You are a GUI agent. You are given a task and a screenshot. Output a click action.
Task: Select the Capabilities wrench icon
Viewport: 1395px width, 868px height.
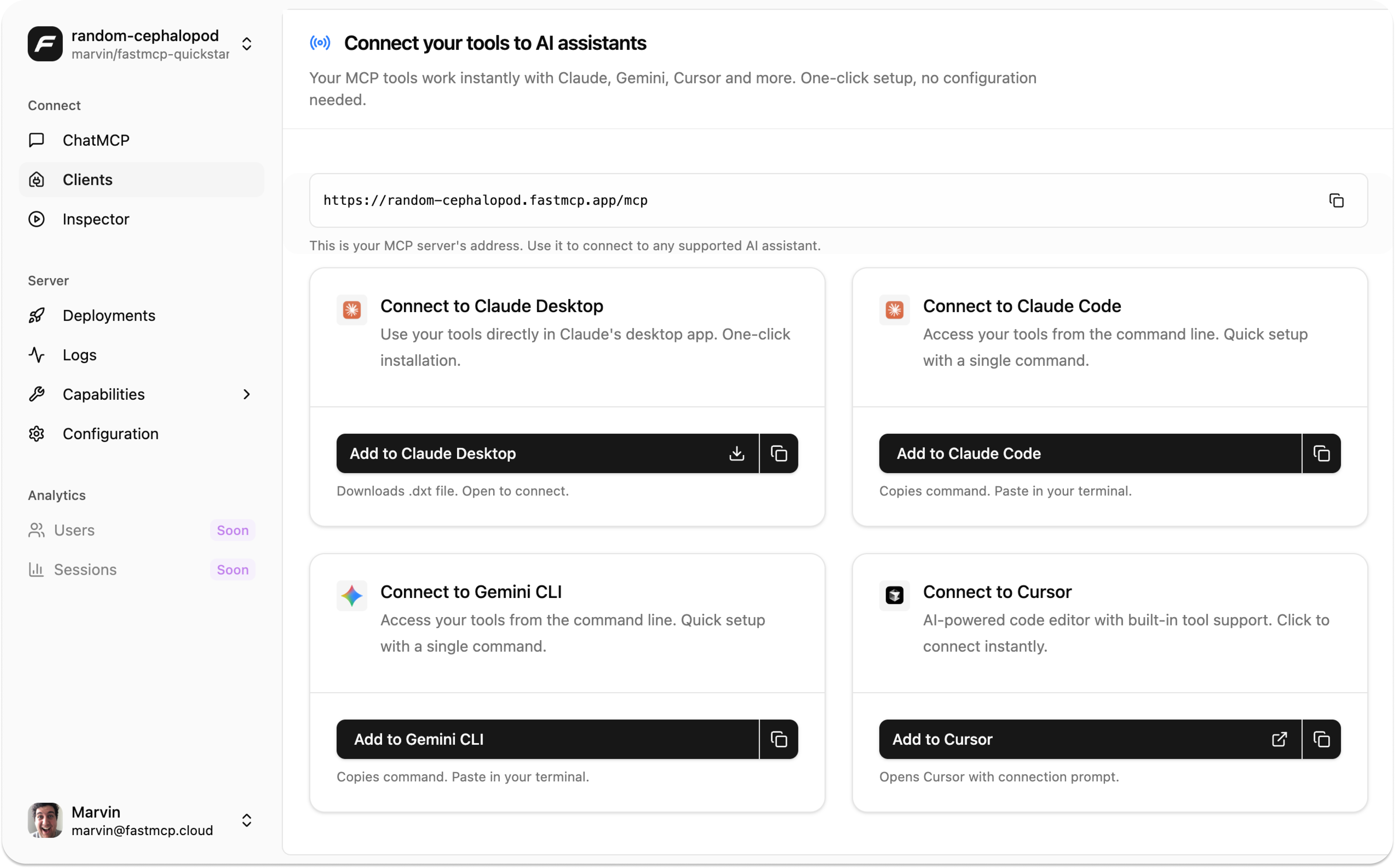tap(37, 394)
